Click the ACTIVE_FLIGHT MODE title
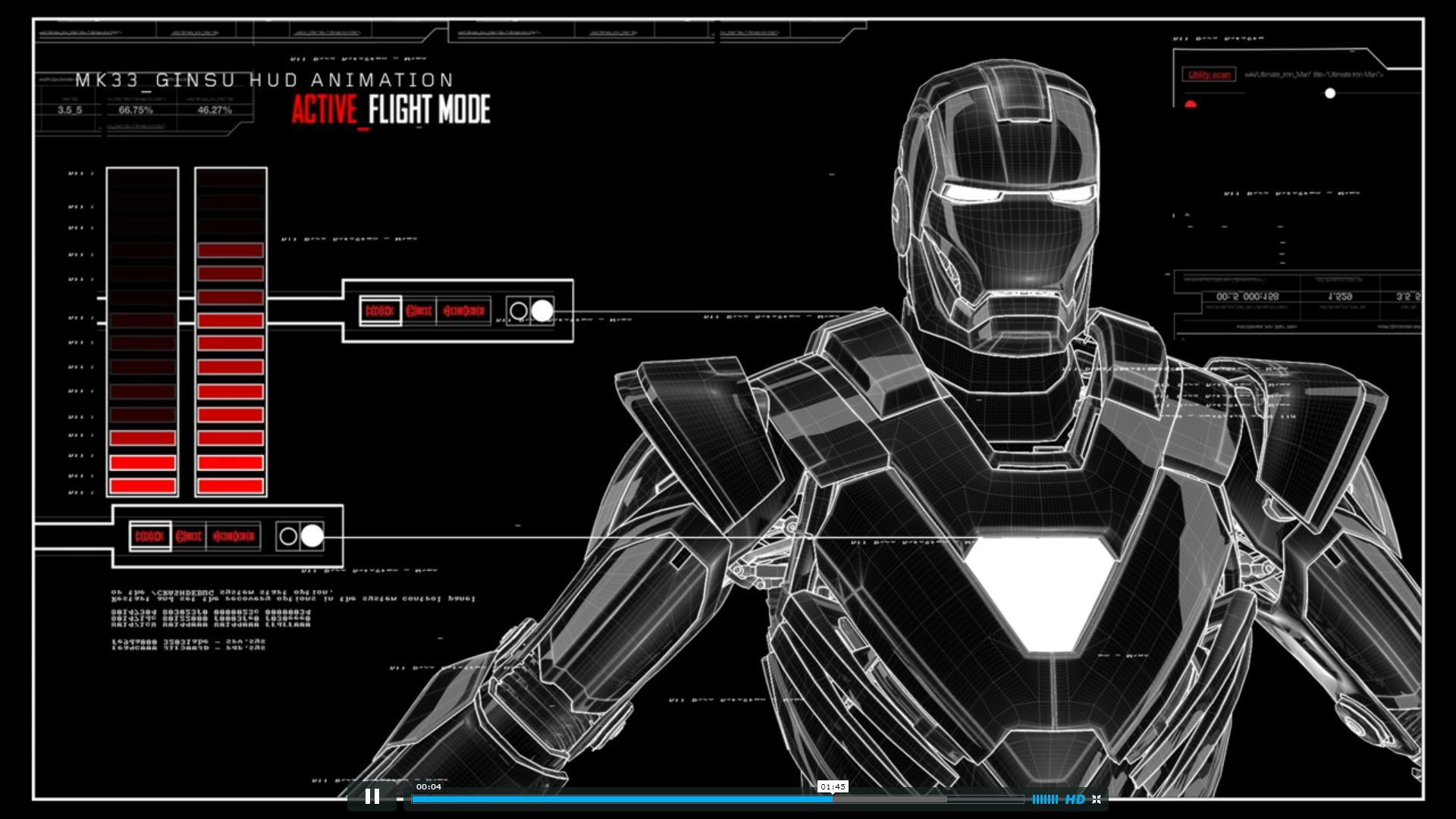The image size is (1456, 819). point(391,110)
